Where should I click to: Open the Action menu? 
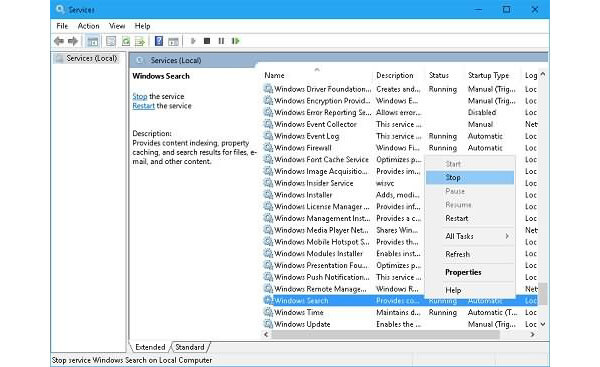click(88, 26)
